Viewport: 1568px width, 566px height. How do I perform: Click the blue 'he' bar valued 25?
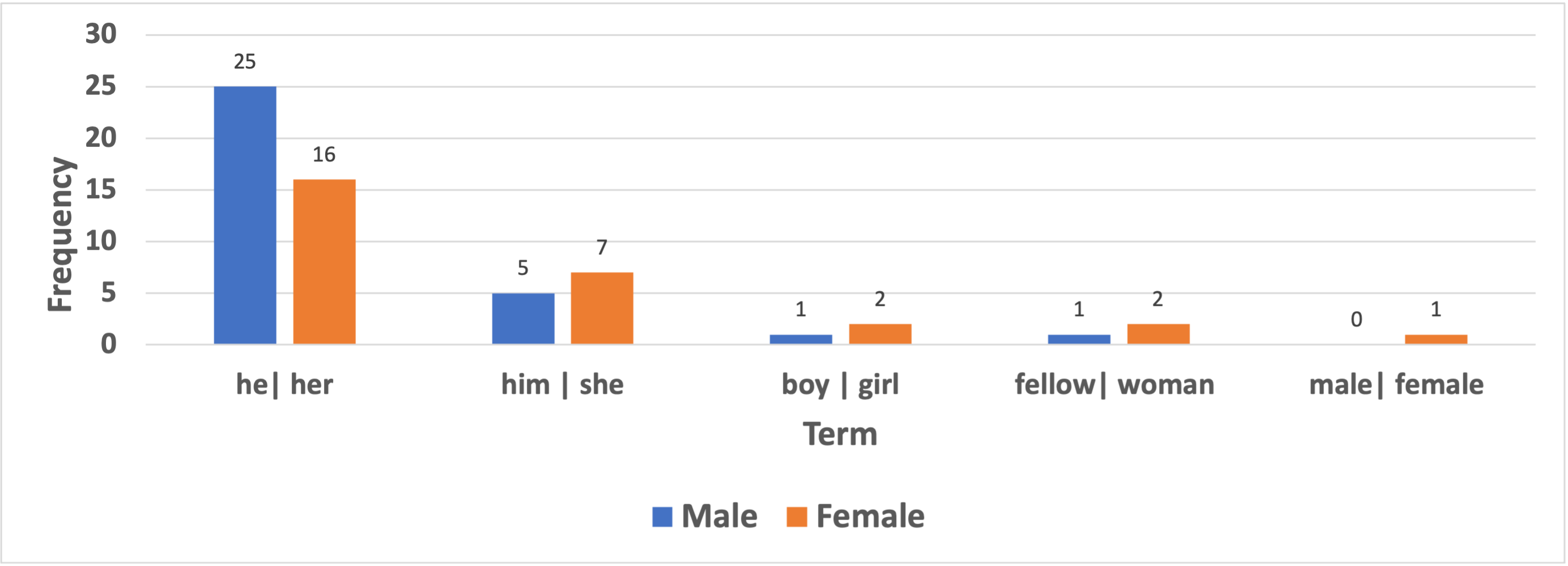pyautogui.click(x=245, y=215)
